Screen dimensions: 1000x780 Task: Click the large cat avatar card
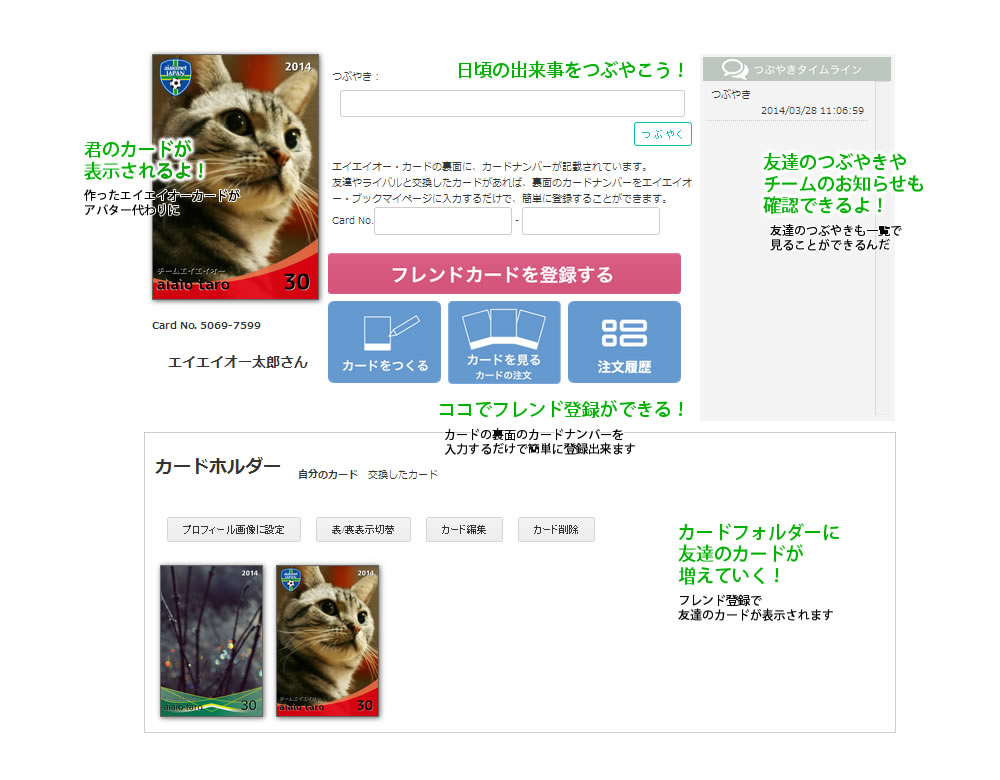pos(235,177)
